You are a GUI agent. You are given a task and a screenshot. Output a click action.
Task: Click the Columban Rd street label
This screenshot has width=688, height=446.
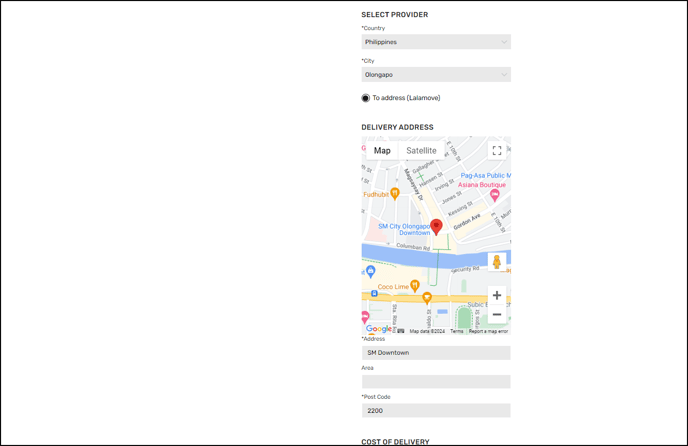413,247
